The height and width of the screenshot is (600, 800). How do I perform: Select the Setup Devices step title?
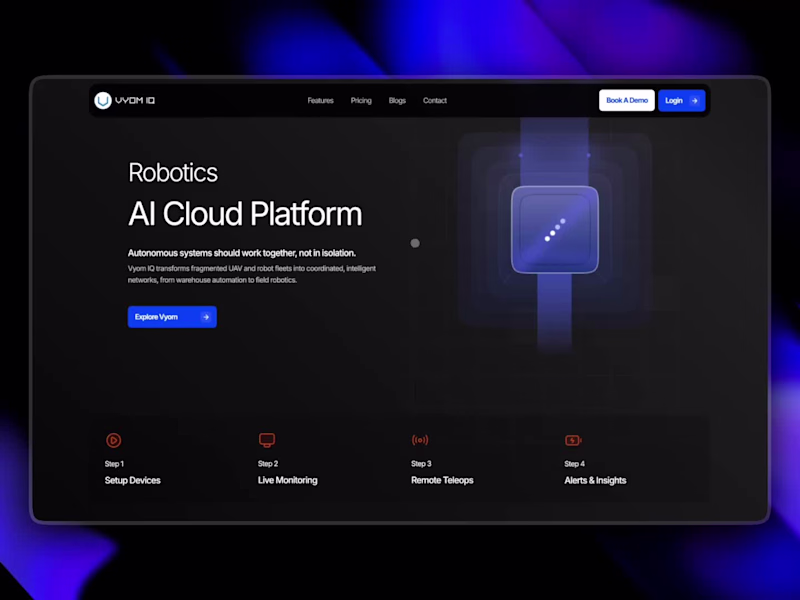click(133, 480)
